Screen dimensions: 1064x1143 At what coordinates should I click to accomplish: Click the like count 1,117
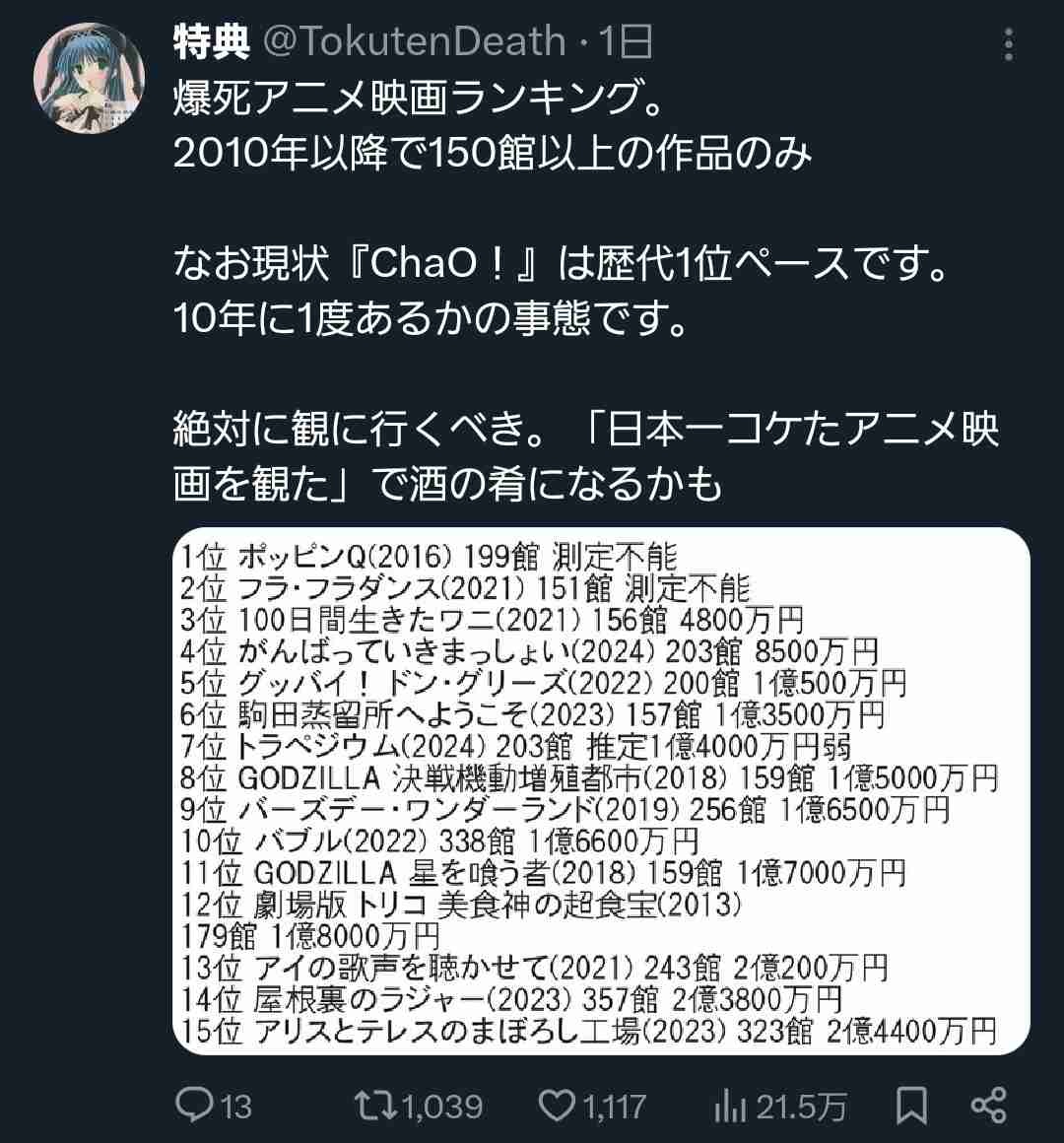pyautogui.click(x=615, y=1107)
